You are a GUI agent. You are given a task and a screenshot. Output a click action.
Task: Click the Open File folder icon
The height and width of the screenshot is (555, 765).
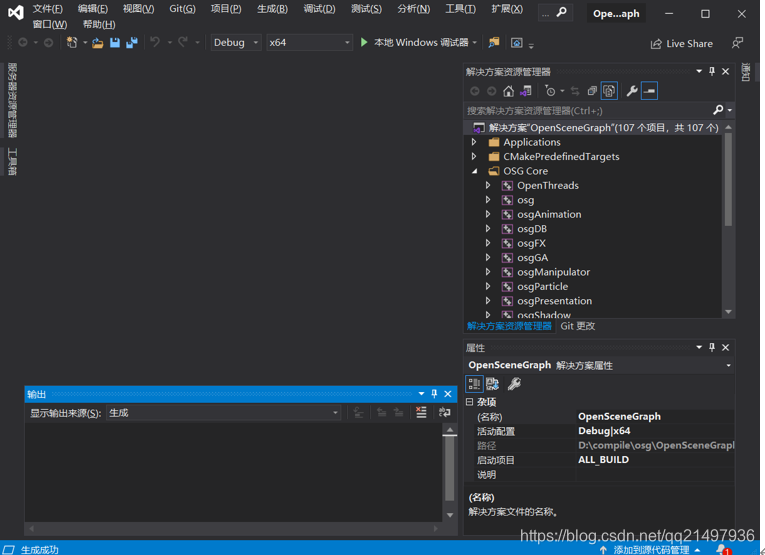[x=98, y=43]
